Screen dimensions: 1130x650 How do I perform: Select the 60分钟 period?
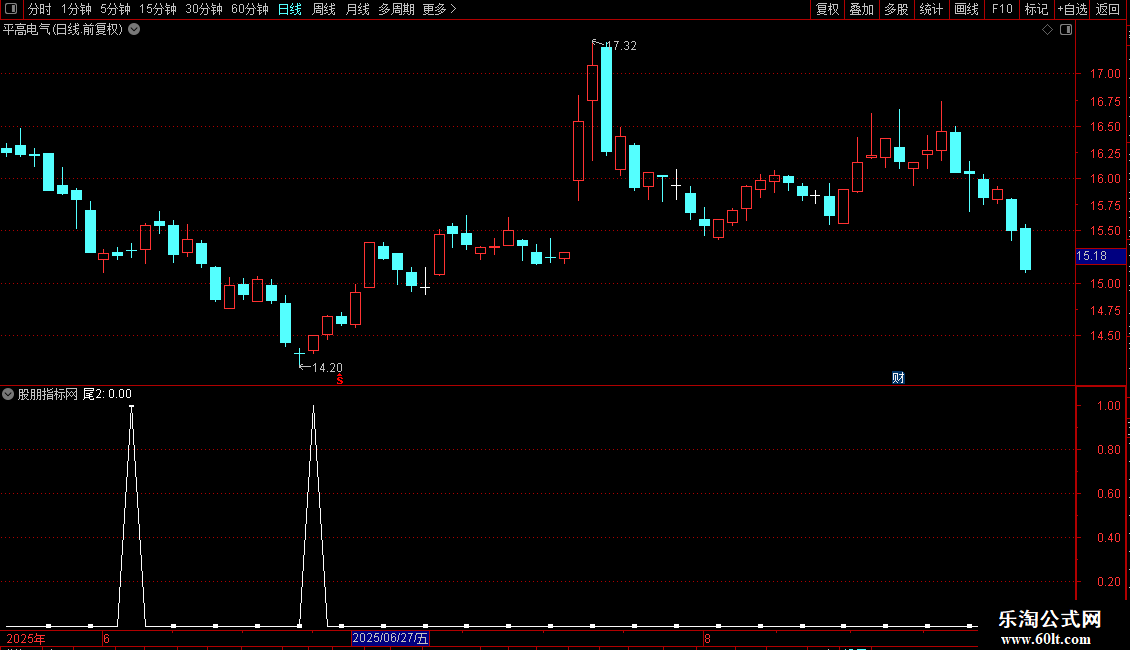coord(250,9)
